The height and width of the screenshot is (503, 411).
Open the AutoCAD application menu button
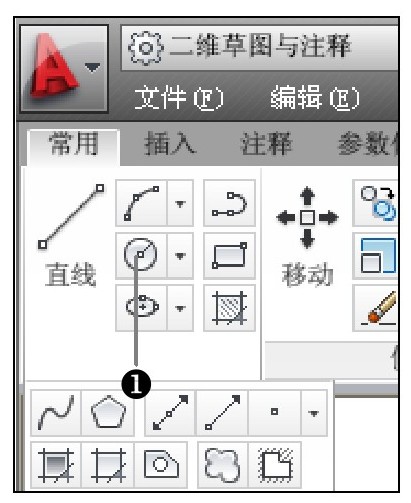tap(64, 68)
